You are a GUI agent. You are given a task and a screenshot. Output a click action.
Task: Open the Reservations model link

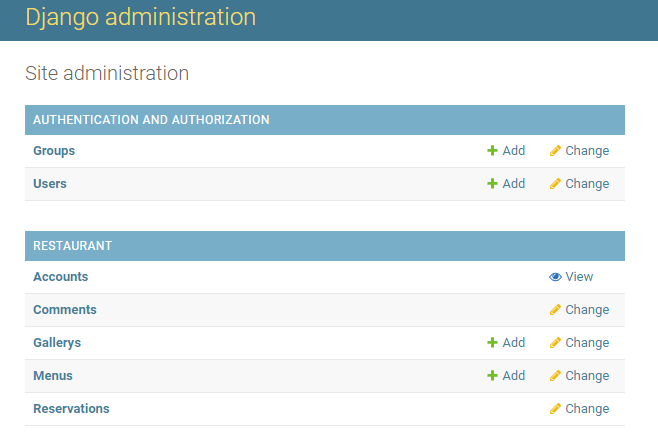coord(71,409)
